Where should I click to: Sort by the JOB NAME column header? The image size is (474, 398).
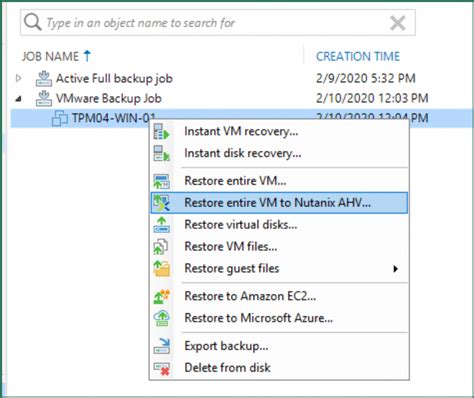point(50,56)
